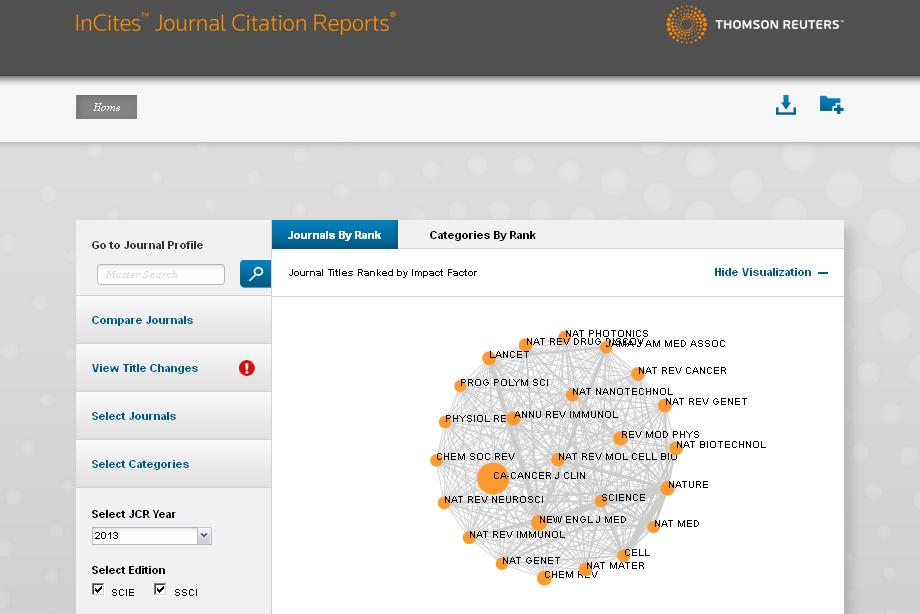Viewport: 920px width, 614px height.
Task: Open Compare Journals
Action: (x=142, y=320)
